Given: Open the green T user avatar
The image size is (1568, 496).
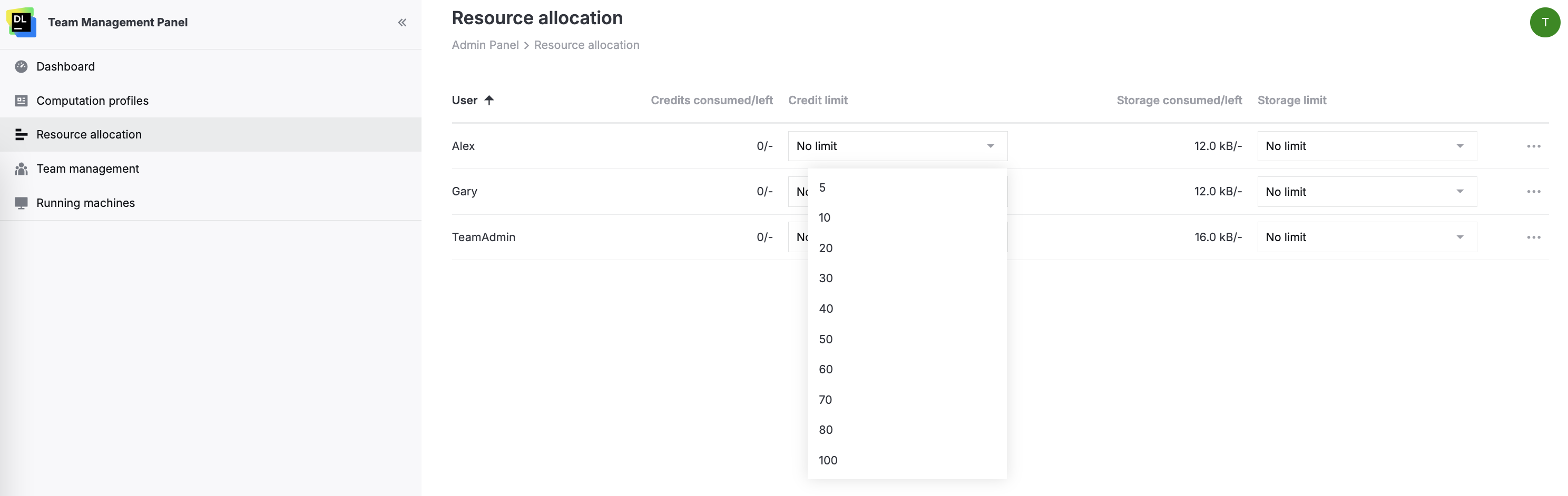Looking at the screenshot, I should pos(1544,23).
